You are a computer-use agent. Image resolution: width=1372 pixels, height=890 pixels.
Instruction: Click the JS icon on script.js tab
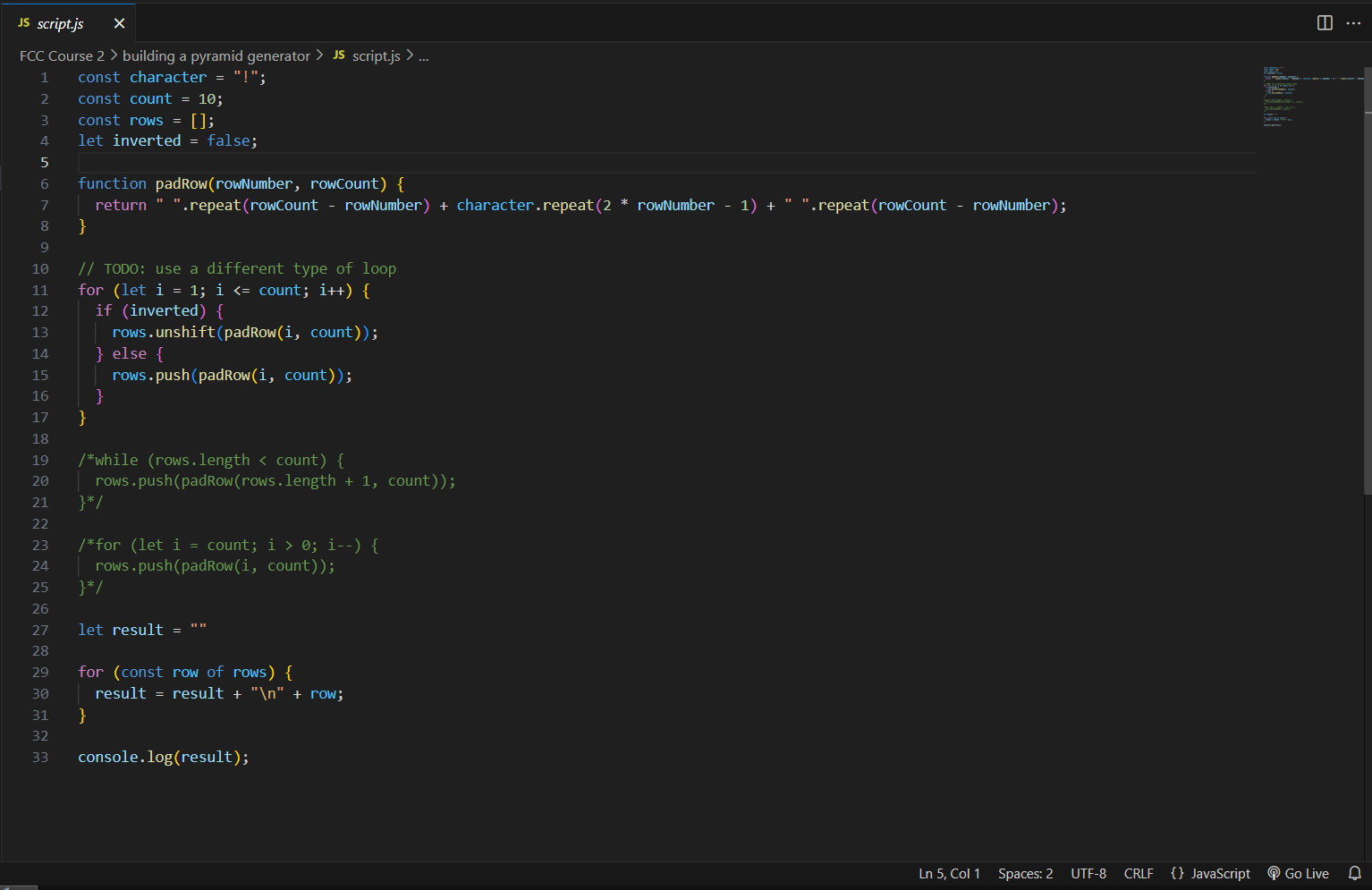click(24, 23)
